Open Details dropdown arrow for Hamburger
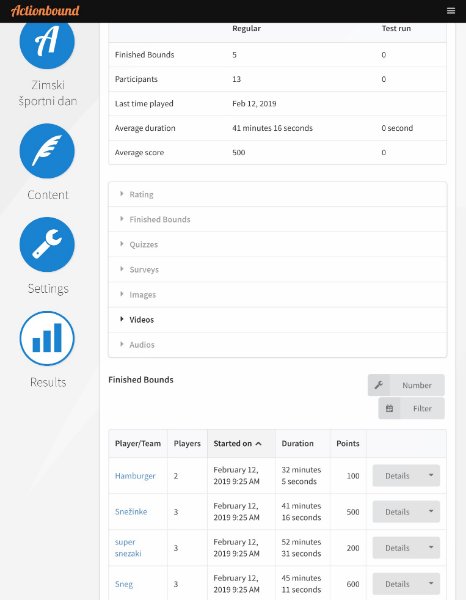 (x=431, y=476)
